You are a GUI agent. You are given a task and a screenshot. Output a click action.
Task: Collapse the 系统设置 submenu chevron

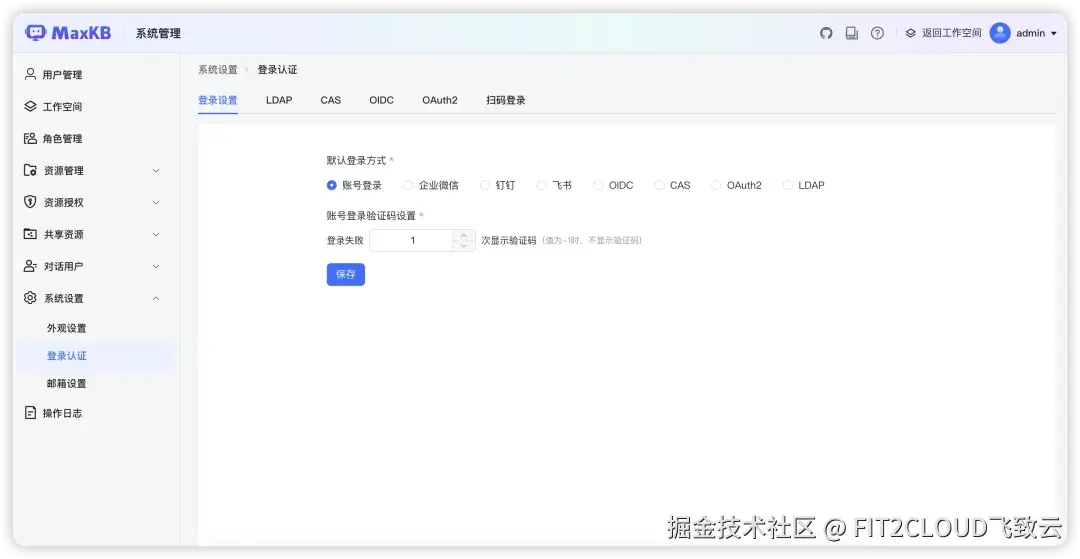point(156,298)
